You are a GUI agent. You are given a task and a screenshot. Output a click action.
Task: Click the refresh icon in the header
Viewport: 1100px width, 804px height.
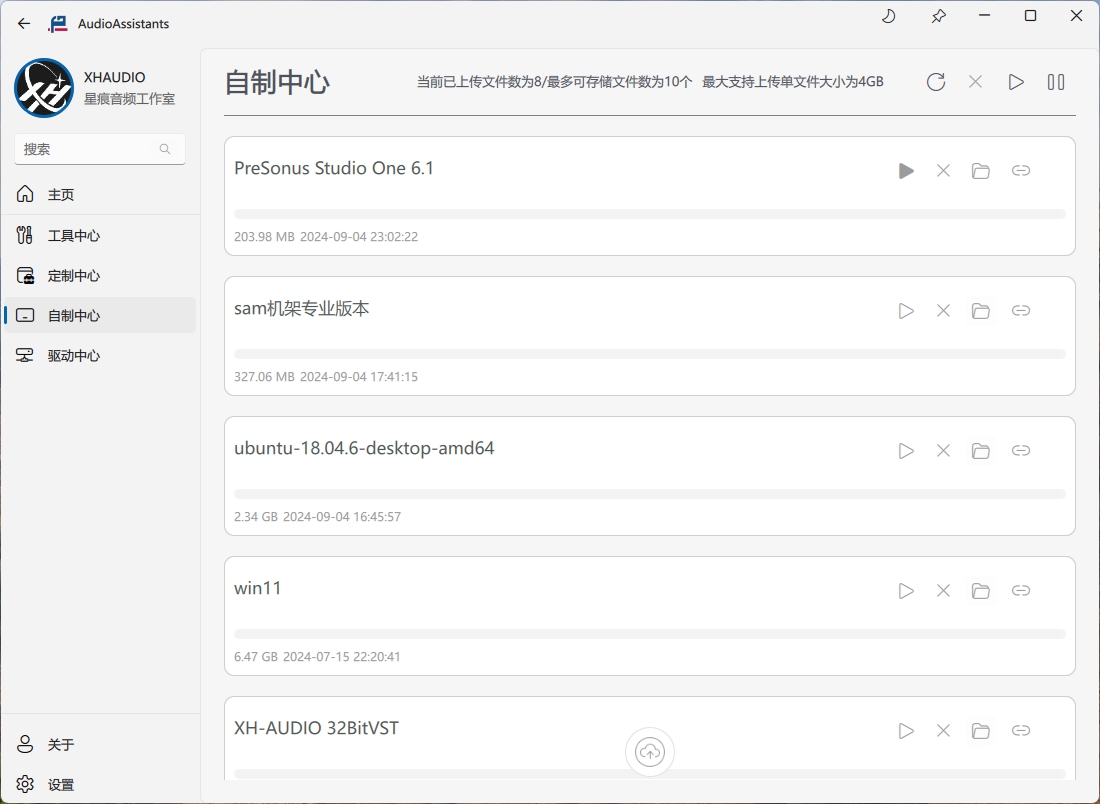[x=935, y=82]
